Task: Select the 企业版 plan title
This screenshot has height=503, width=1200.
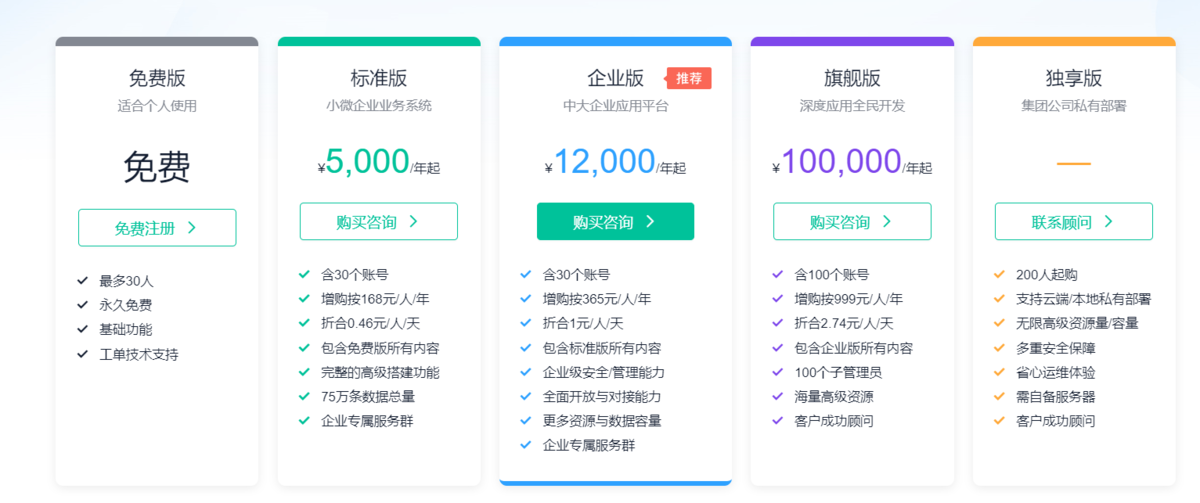Action: click(615, 79)
